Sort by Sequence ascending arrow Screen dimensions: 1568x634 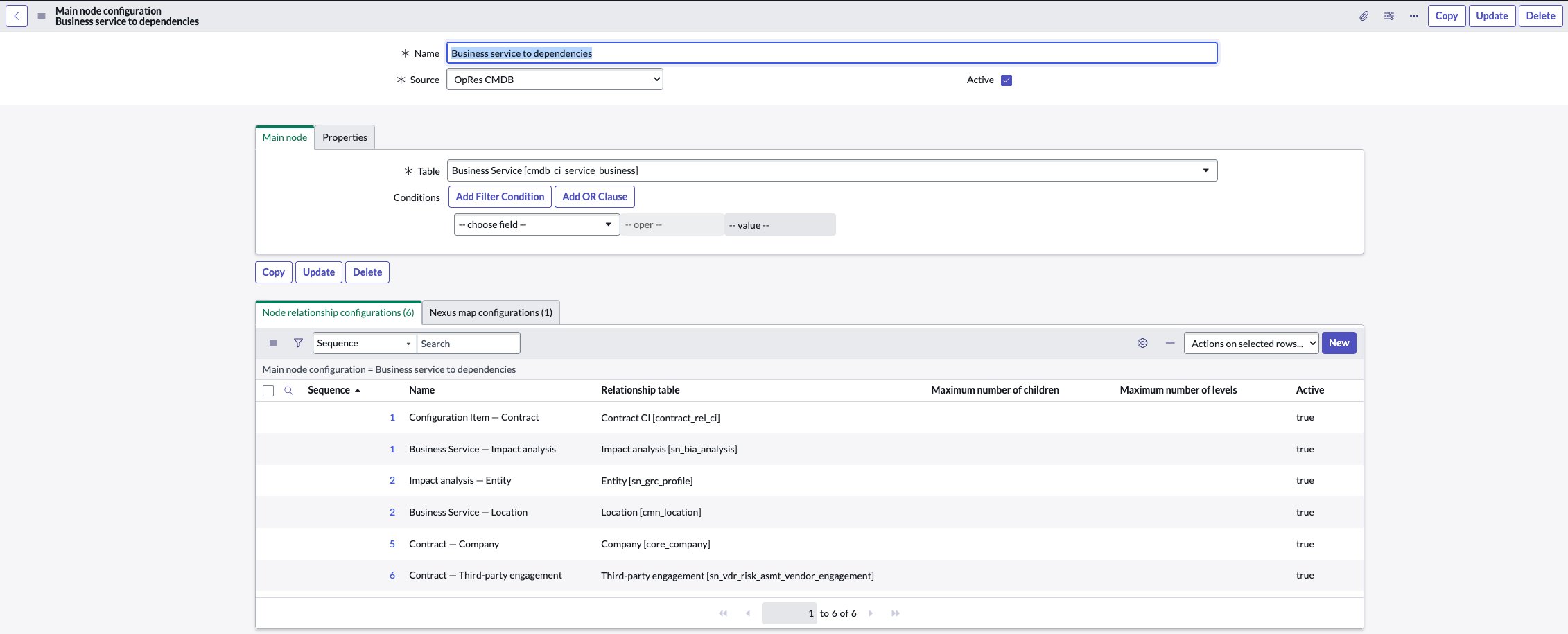[358, 391]
